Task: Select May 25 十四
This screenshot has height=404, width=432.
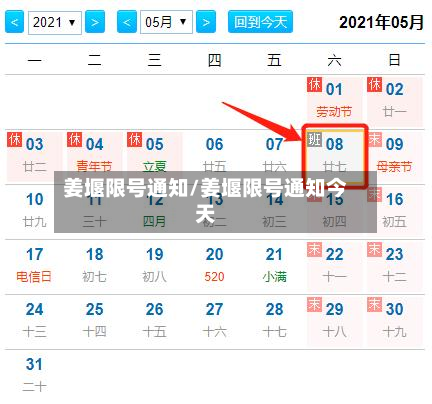Action: [95, 321]
